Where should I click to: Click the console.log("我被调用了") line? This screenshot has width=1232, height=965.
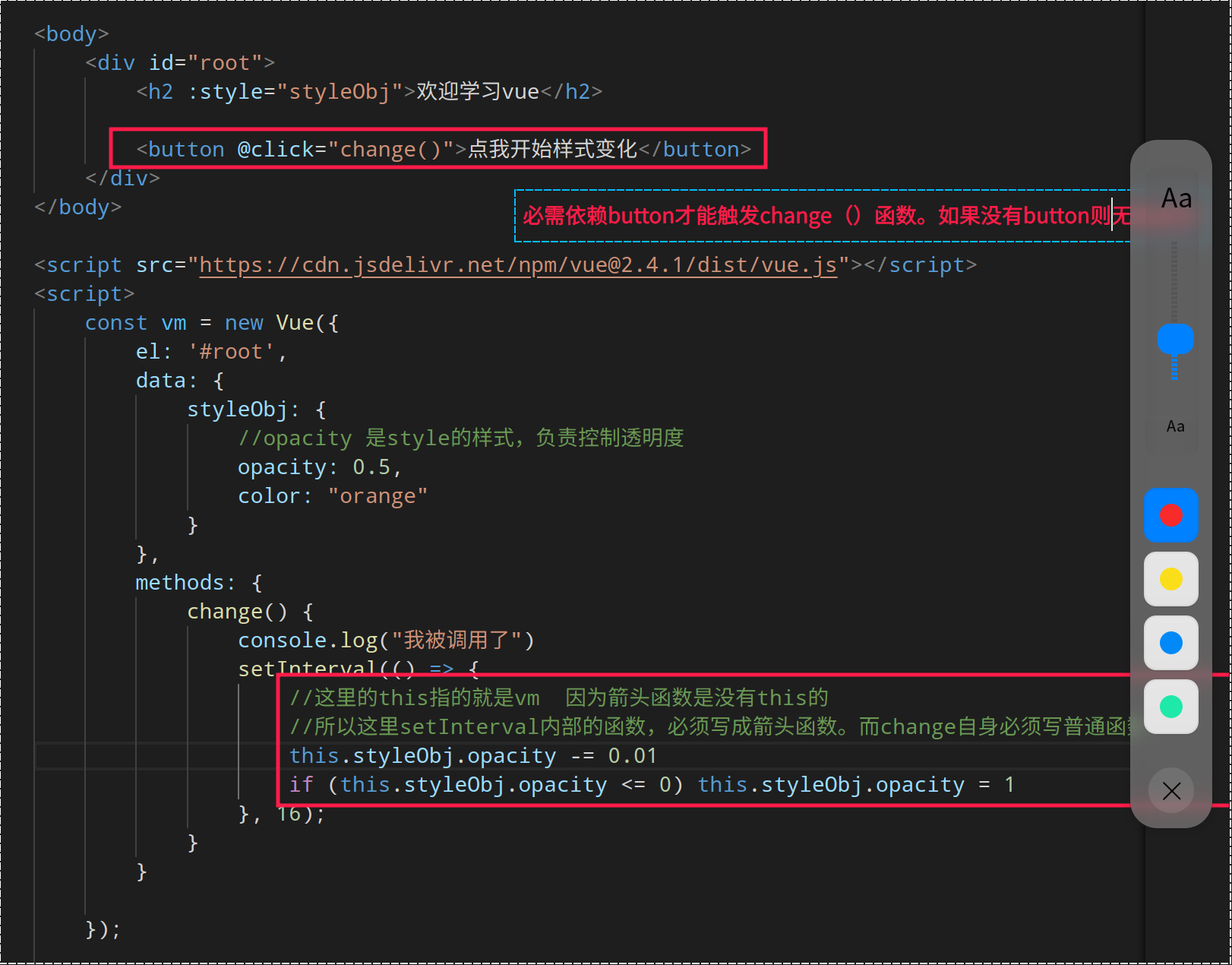[386, 641]
